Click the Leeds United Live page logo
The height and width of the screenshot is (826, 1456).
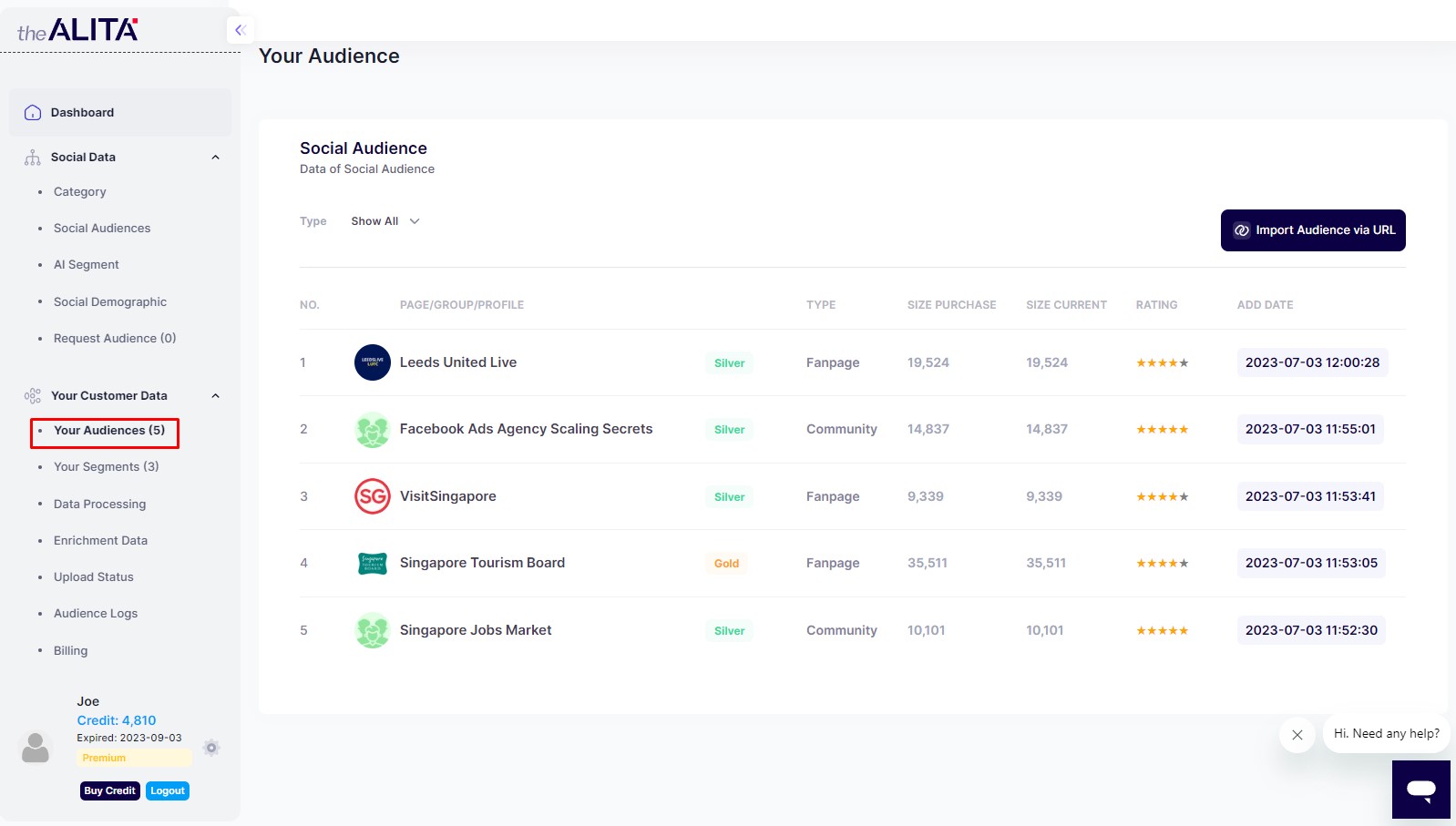[x=372, y=362]
